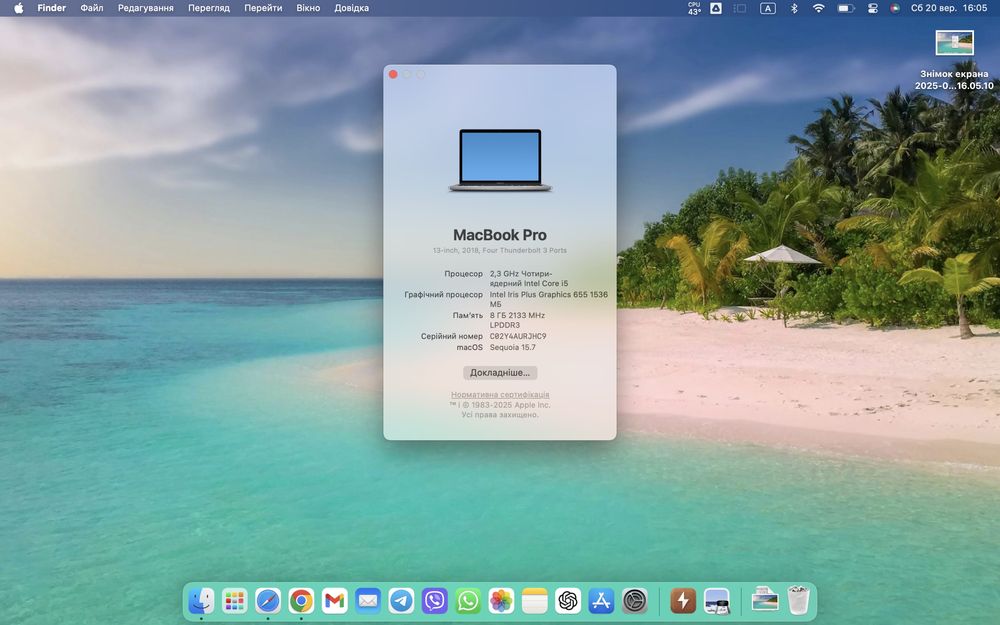Screen dimensions: 1000x625
Task: Open the Редагування menu
Action: pyautogui.click(x=145, y=8)
